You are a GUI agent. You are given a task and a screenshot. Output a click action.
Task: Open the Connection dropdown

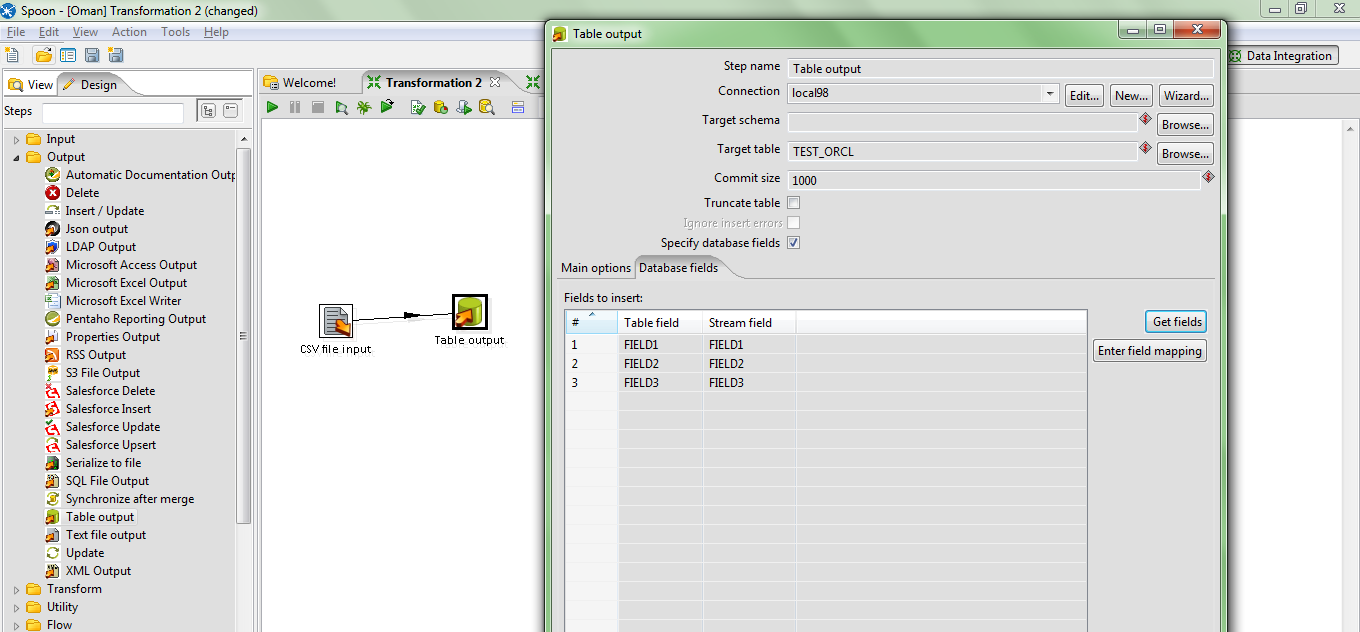coord(1050,94)
